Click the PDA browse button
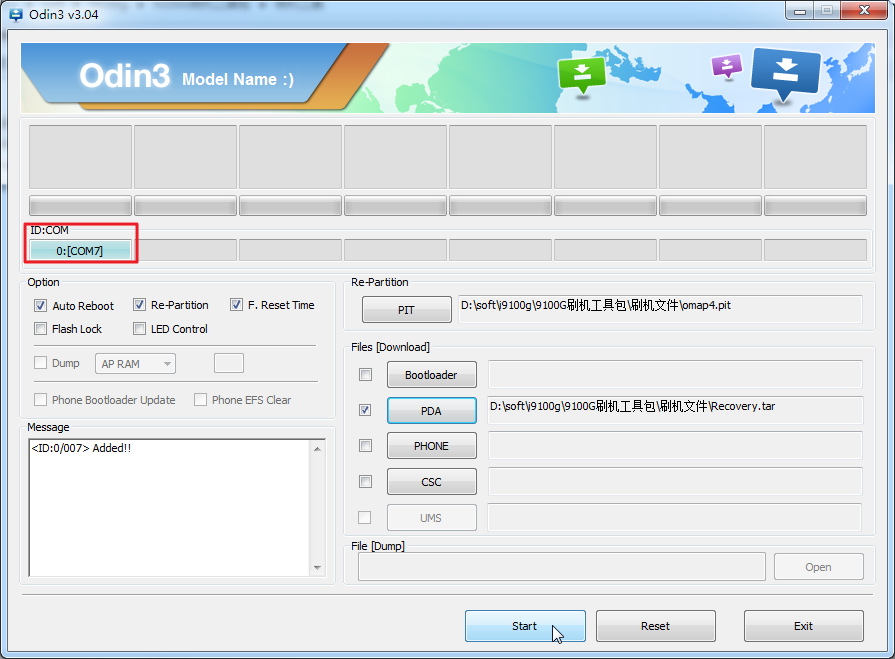The image size is (895, 659). (x=432, y=411)
